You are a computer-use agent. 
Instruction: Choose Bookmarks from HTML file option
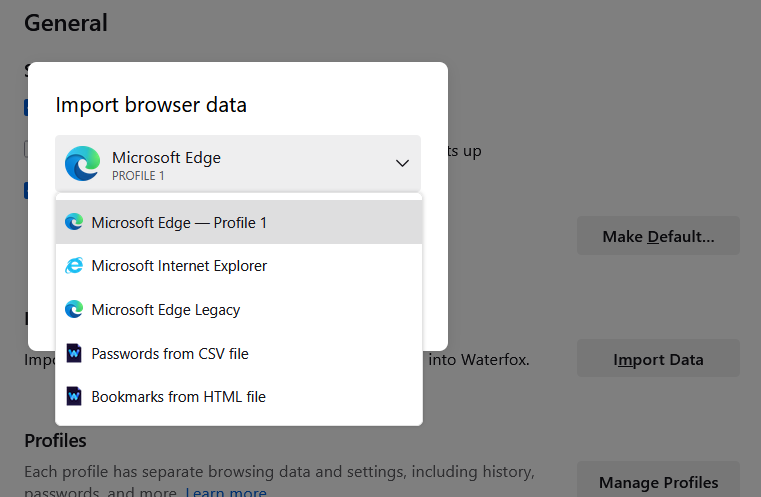pos(239,397)
